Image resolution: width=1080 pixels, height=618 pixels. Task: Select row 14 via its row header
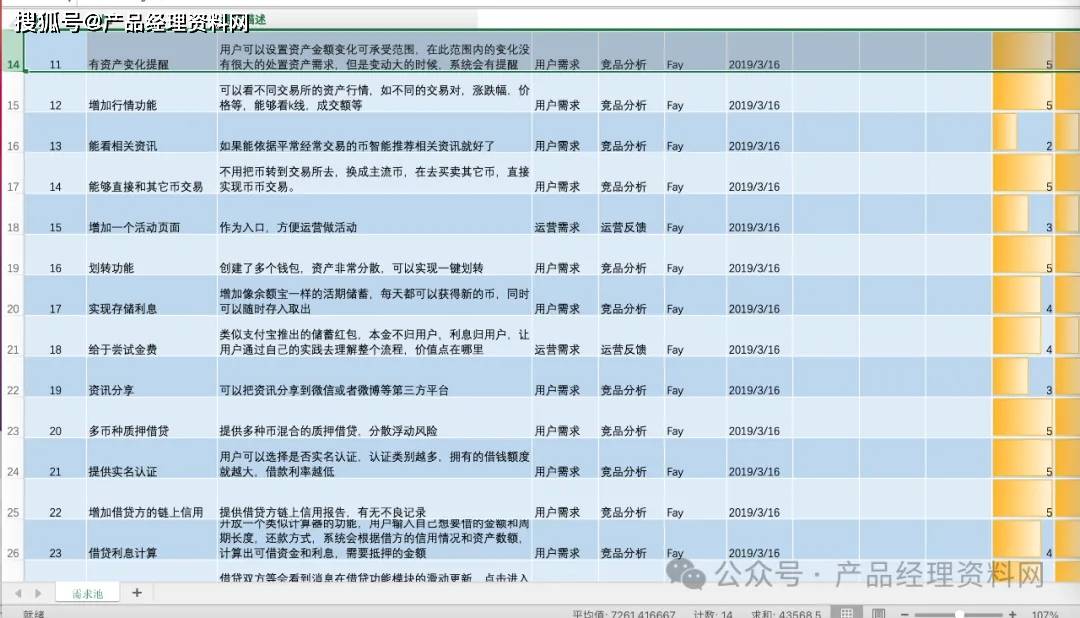tap(12, 65)
